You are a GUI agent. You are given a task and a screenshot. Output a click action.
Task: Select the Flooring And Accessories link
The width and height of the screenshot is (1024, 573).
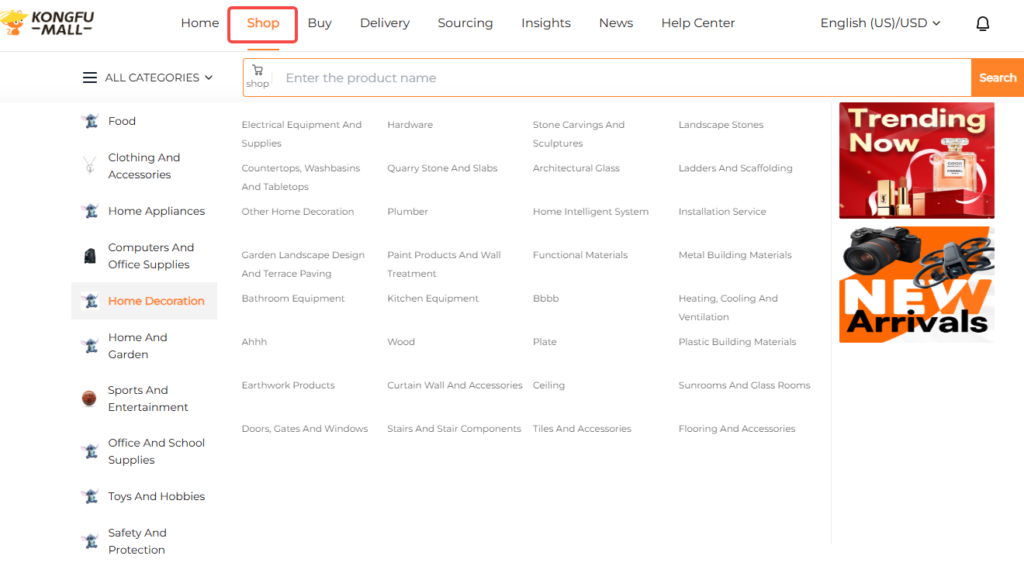(x=737, y=429)
